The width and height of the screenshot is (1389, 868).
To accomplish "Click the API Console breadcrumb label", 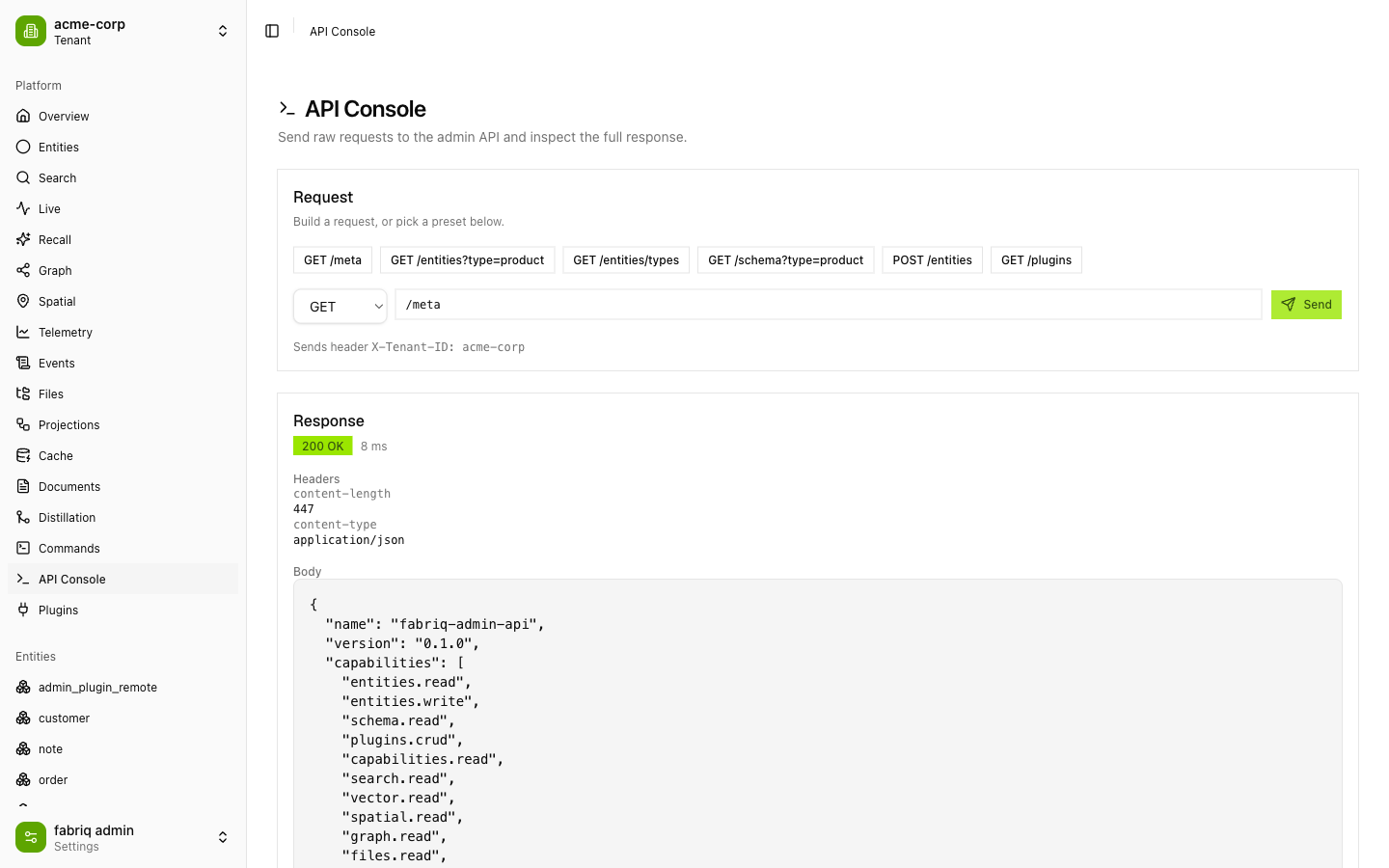I will (342, 31).
